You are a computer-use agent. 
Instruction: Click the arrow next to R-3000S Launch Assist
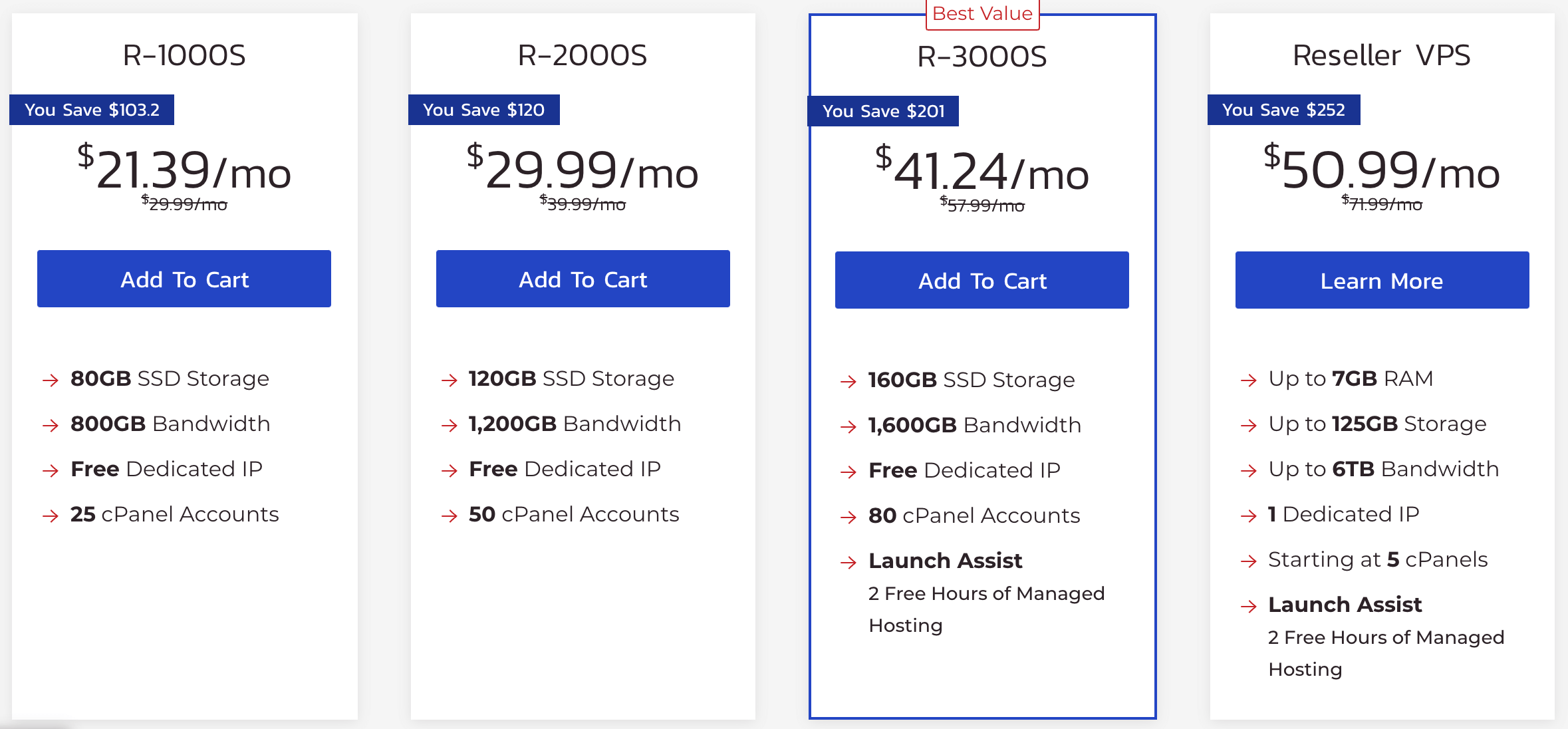(x=849, y=562)
